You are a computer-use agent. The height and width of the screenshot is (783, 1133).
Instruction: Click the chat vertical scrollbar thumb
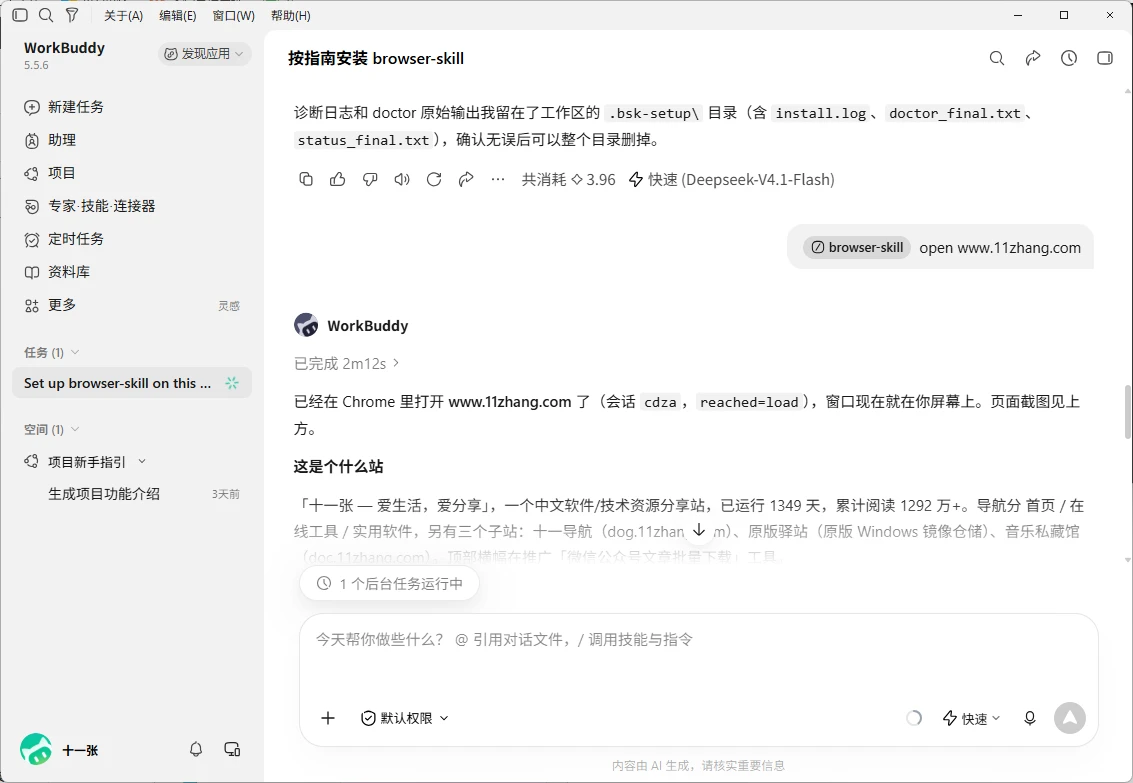coord(1127,412)
